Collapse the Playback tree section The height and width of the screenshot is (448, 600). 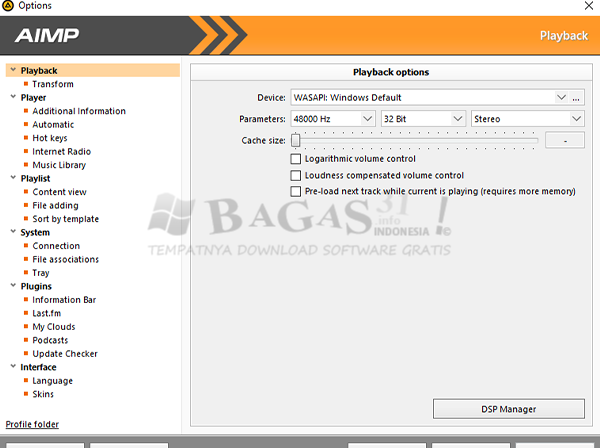13,70
